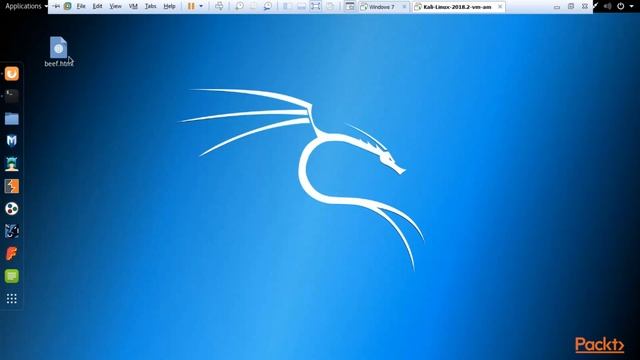Open the snapshot manager icon
This screenshot has height=360, width=640.
pos(268,6)
